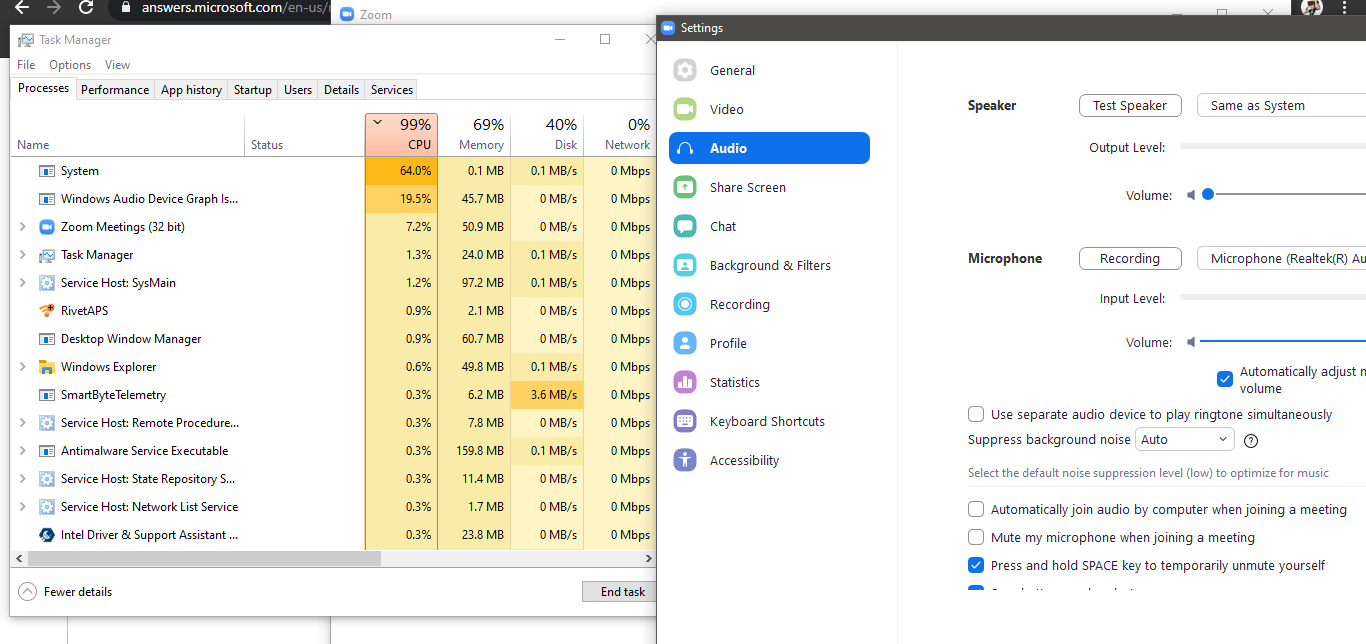
Task: Enable separate audio device for ringtone
Action: click(x=976, y=414)
